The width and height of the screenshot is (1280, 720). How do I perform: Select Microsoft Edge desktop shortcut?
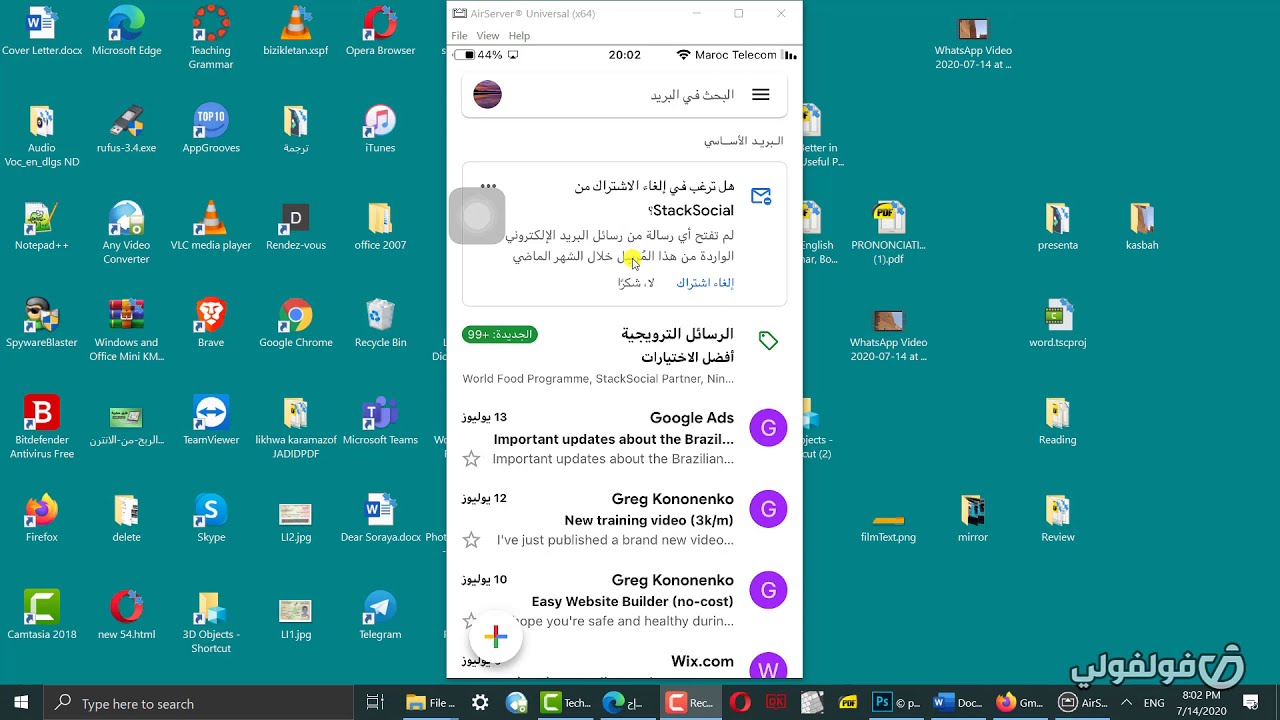127,31
